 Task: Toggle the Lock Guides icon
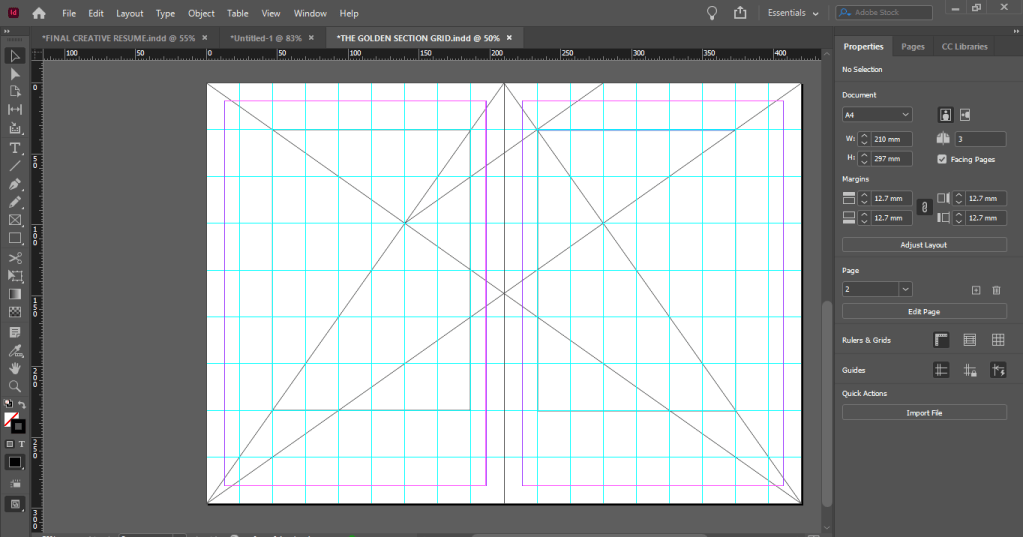969,370
